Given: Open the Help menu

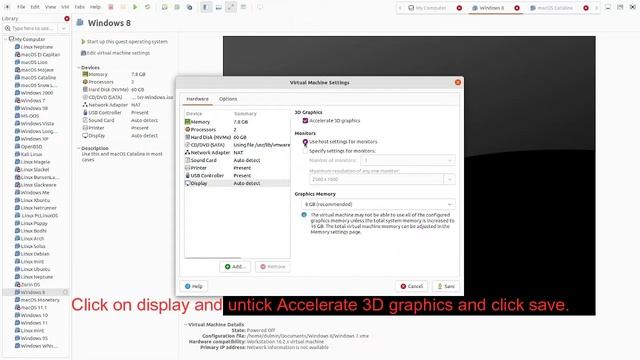Looking at the screenshot, I should coord(95,7).
